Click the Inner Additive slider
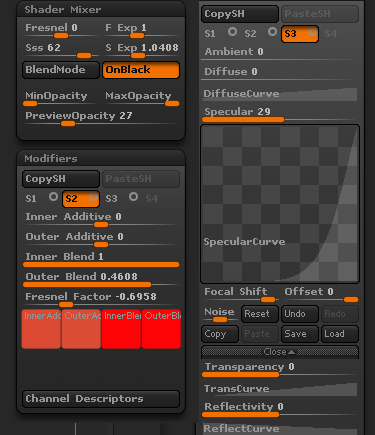Viewport: 375px width, 435px height. coord(101,220)
